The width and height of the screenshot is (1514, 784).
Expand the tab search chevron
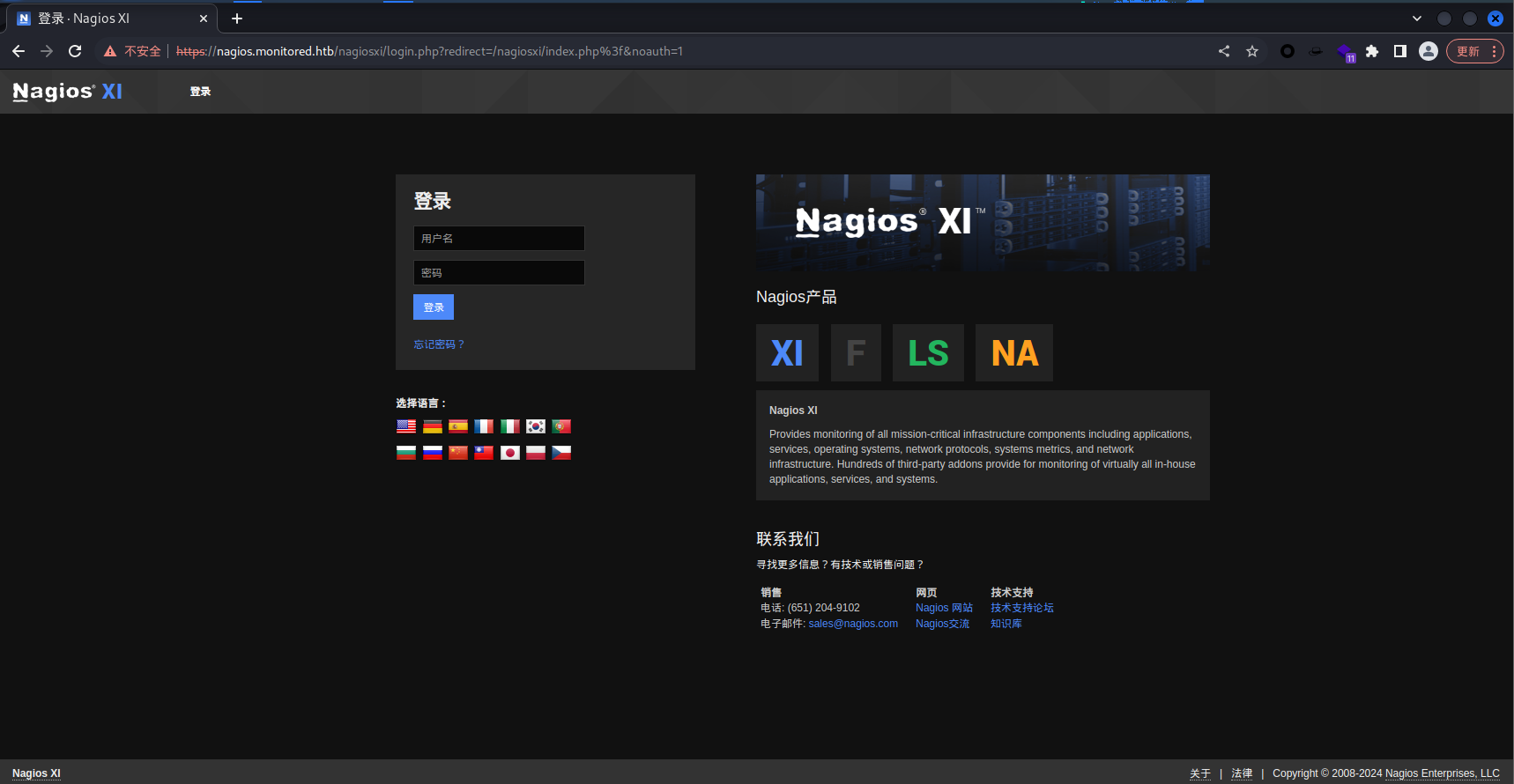coord(1417,18)
